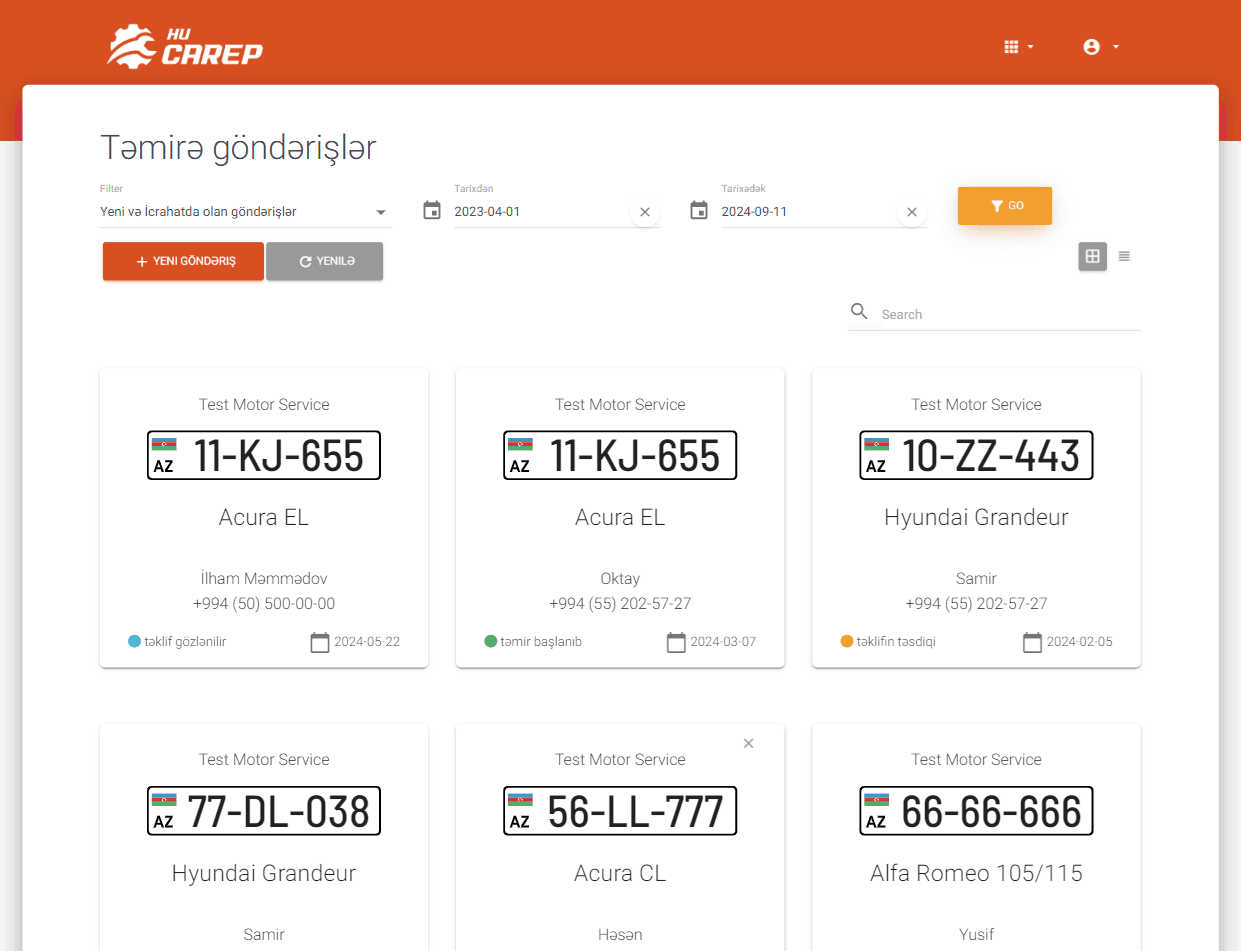Clear the 2023-04-01 start date
This screenshot has width=1241, height=951.
645,212
